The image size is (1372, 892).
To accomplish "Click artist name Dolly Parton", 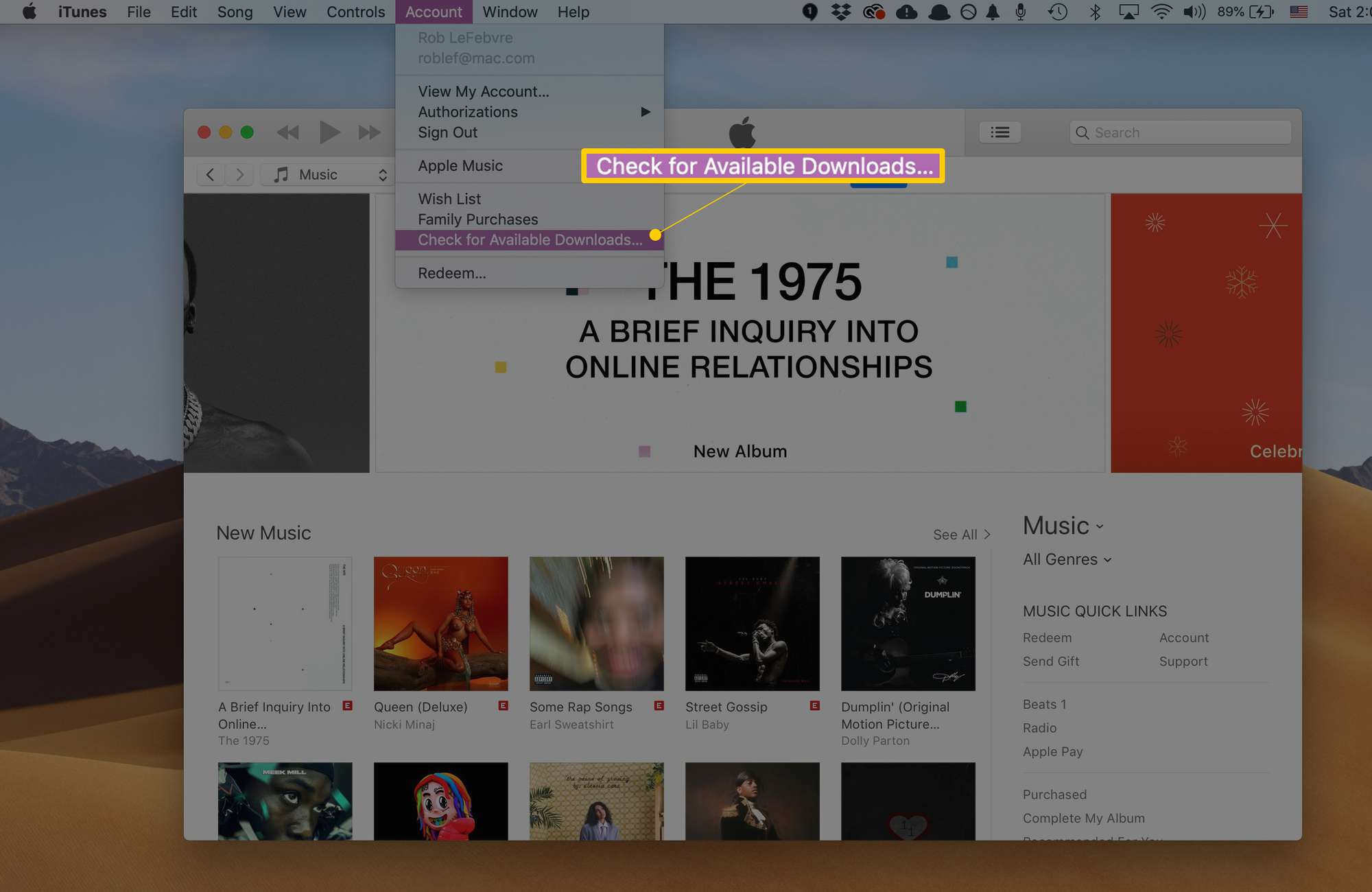I will point(875,741).
